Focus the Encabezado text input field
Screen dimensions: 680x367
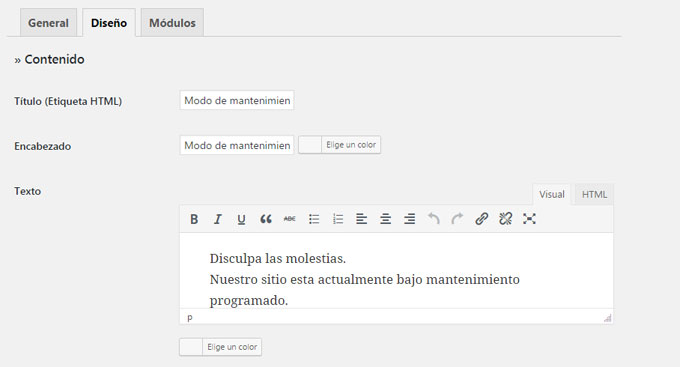(237, 145)
